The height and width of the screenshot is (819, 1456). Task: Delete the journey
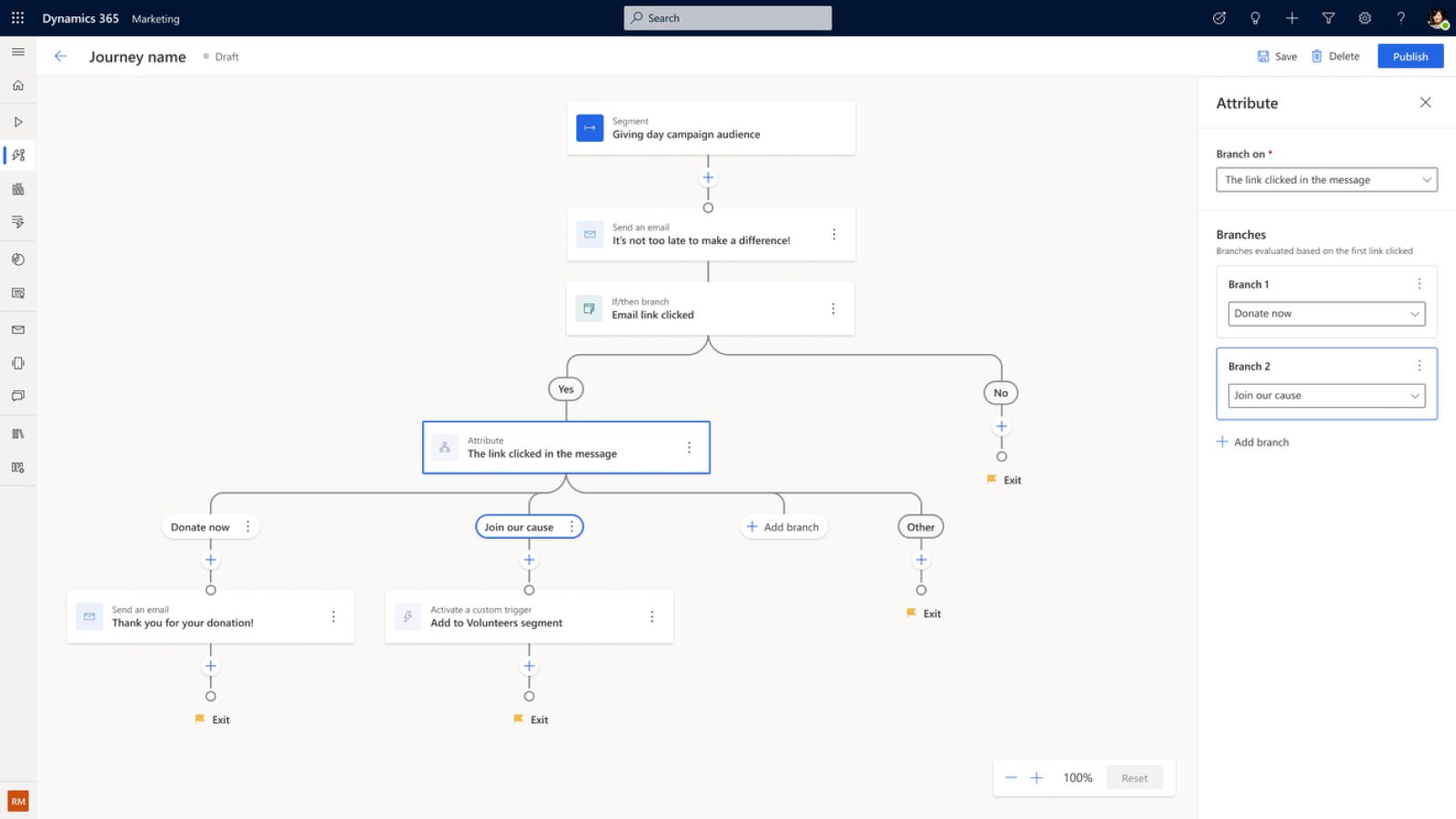pos(1336,56)
